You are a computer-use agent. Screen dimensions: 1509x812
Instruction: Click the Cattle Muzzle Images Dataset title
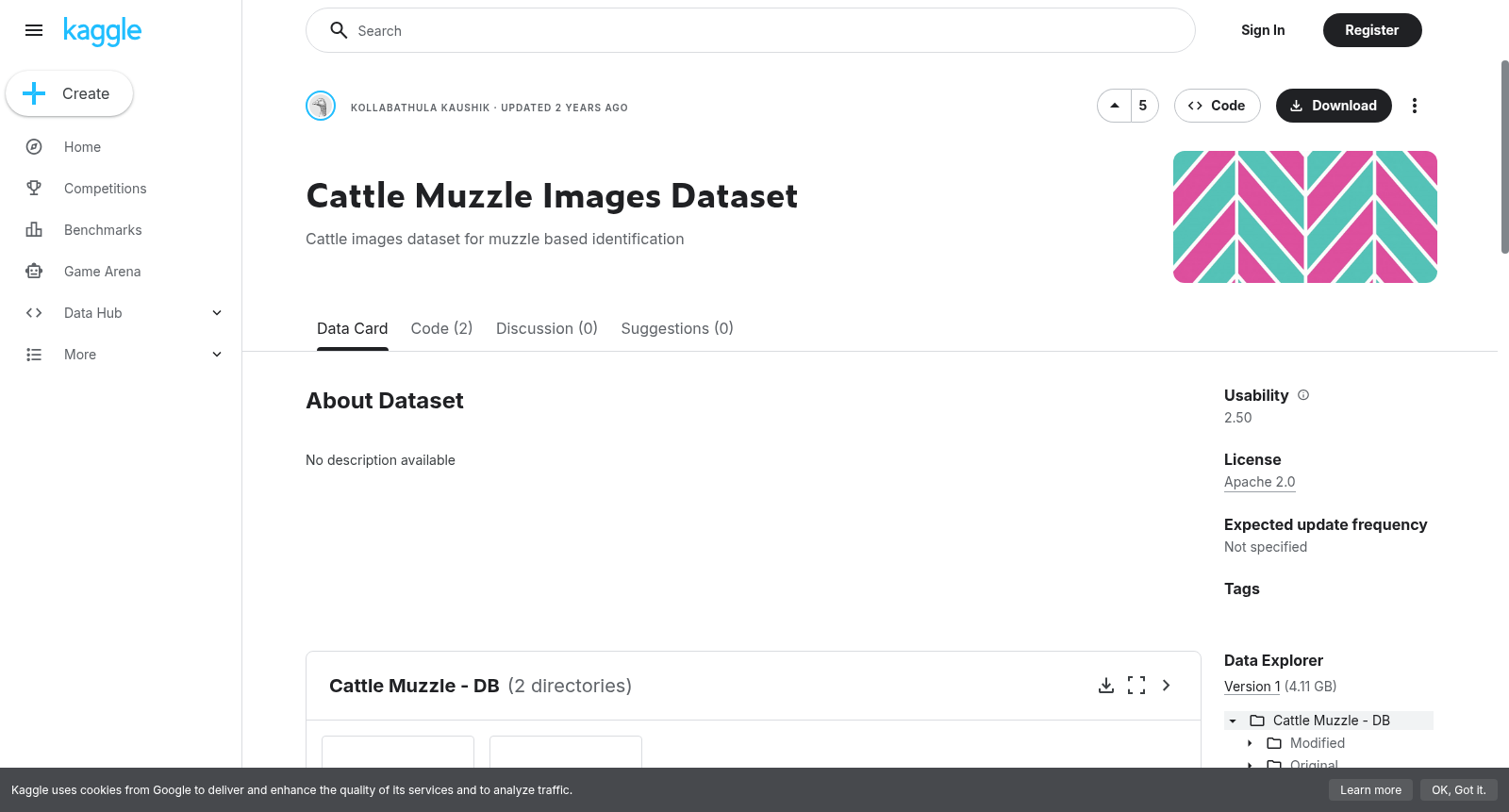click(x=552, y=195)
